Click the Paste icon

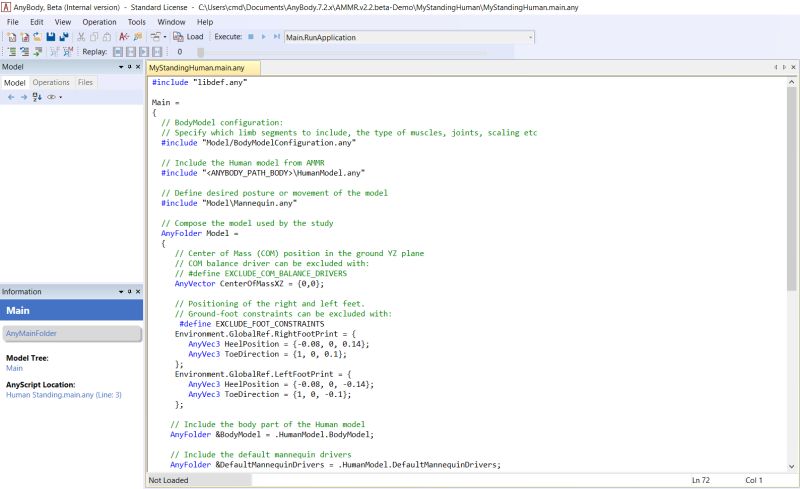107,37
